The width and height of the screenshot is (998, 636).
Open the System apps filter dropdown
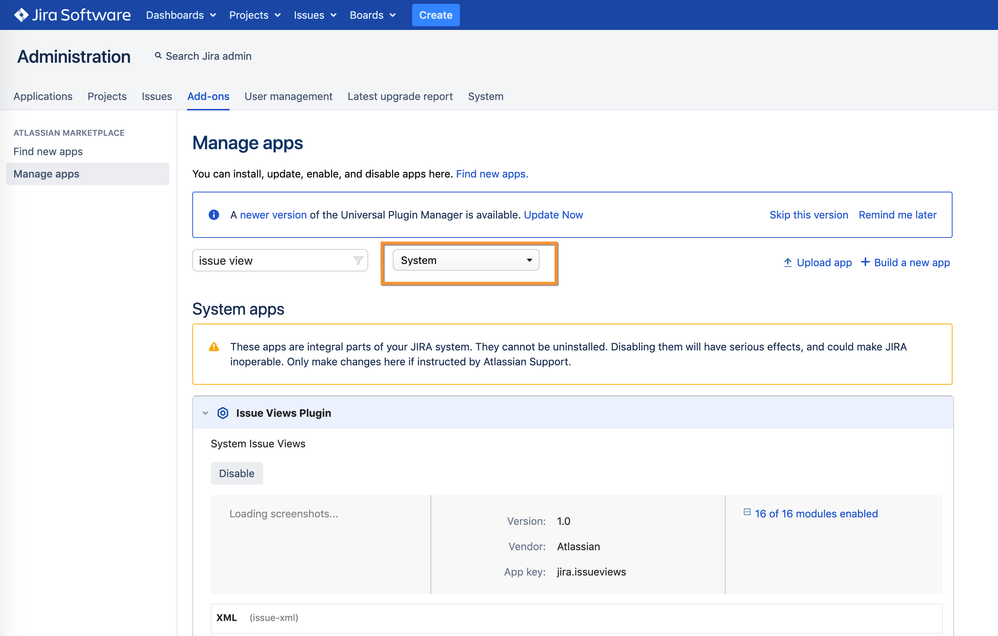click(466, 260)
